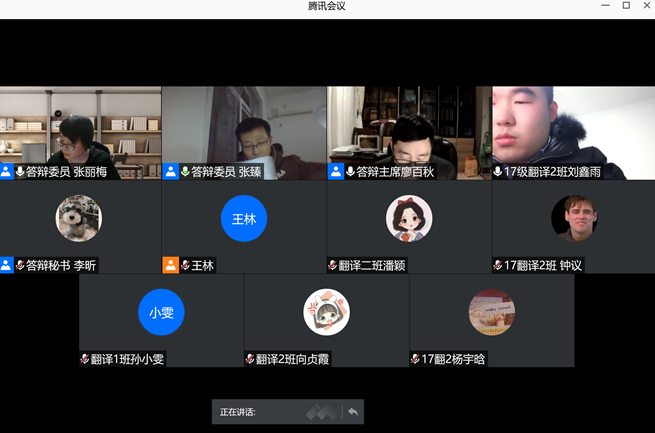Click the blue 小雯 avatar circle

(x=161, y=312)
